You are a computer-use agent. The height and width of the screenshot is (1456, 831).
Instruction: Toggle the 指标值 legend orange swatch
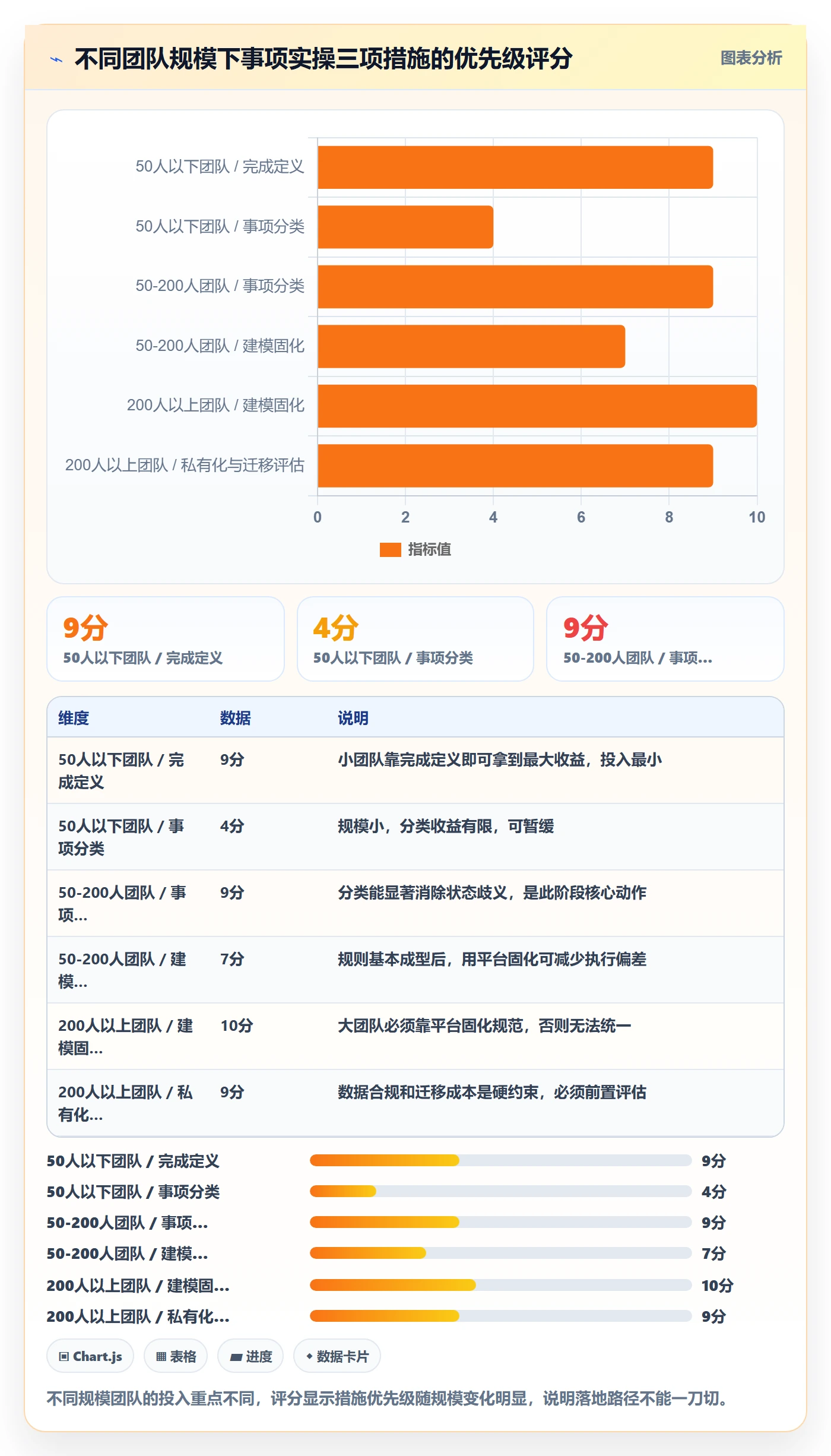(x=390, y=550)
